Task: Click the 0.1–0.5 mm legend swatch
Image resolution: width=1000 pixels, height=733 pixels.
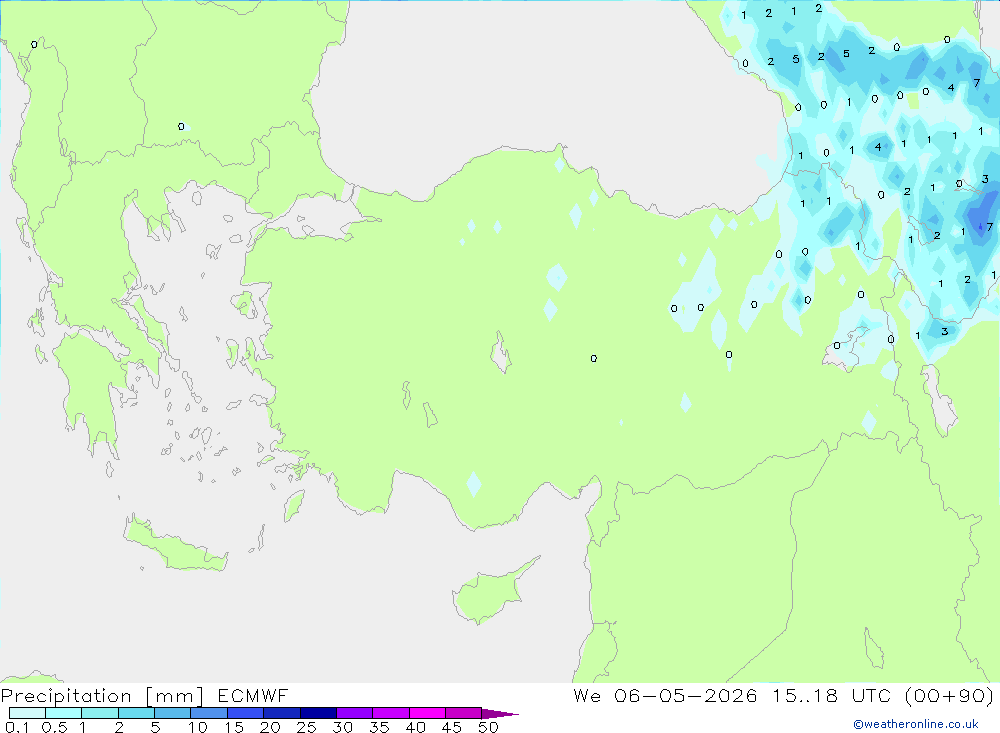Action: click(27, 713)
